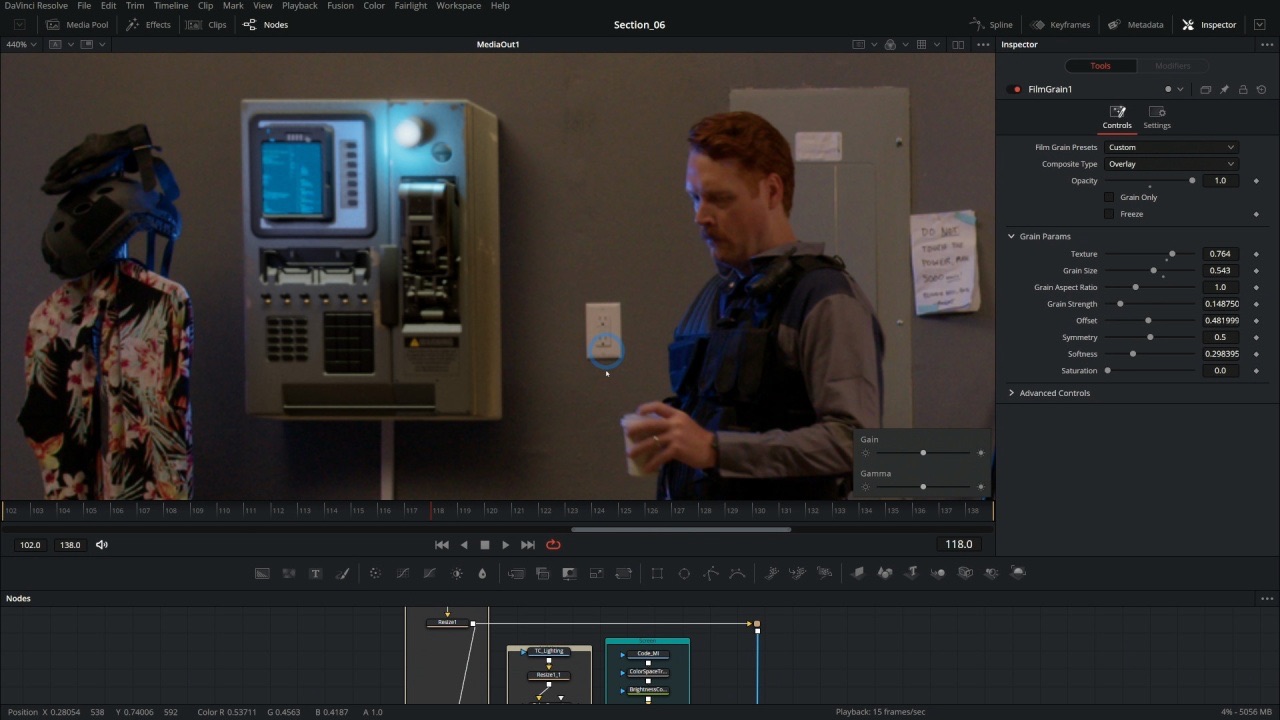Select the Text tool in the toolbar
Screen dimensions: 1280x720
click(x=315, y=573)
